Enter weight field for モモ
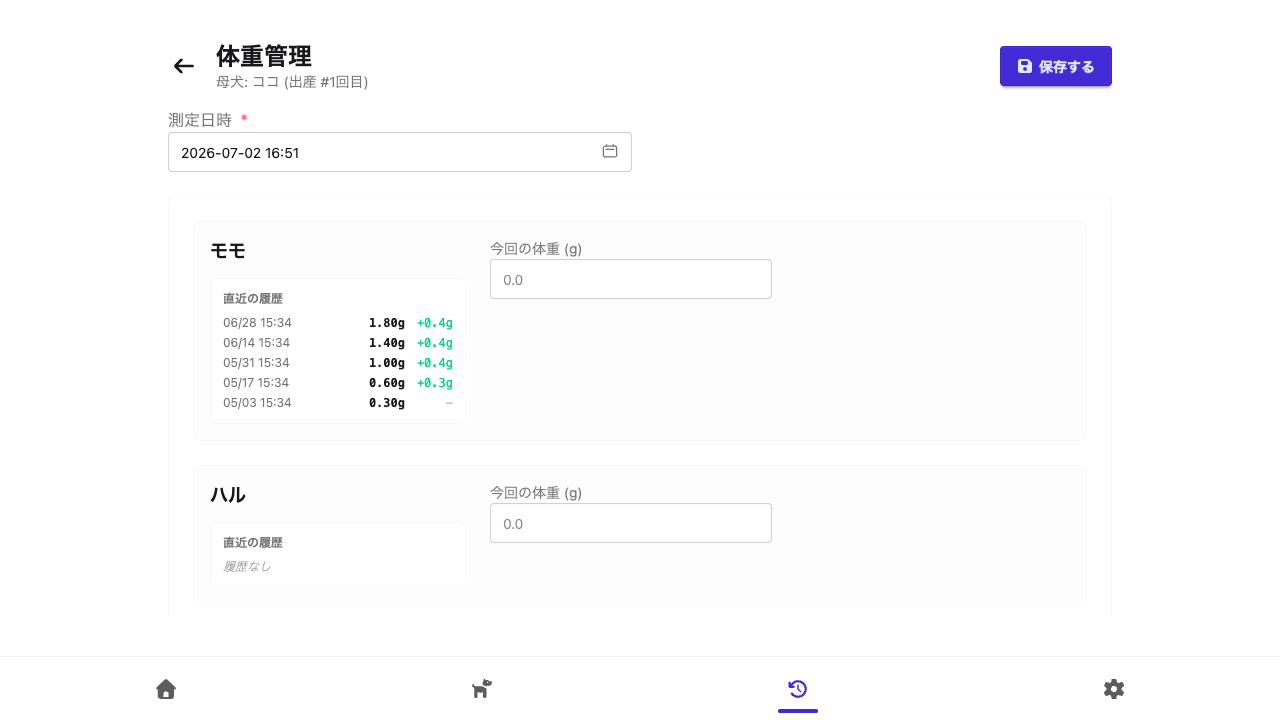Image resolution: width=1280 pixels, height=720 pixels. pyautogui.click(x=631, y=279)
